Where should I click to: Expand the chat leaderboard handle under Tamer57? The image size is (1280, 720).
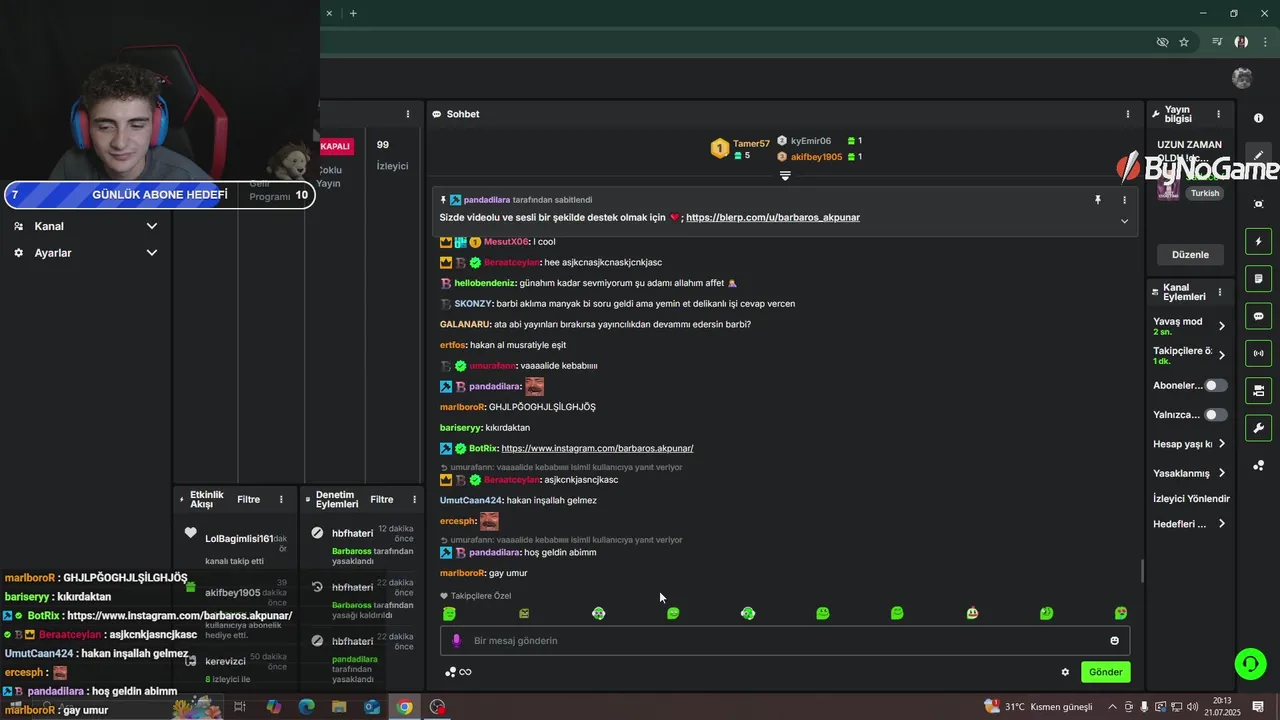(785, 176)
